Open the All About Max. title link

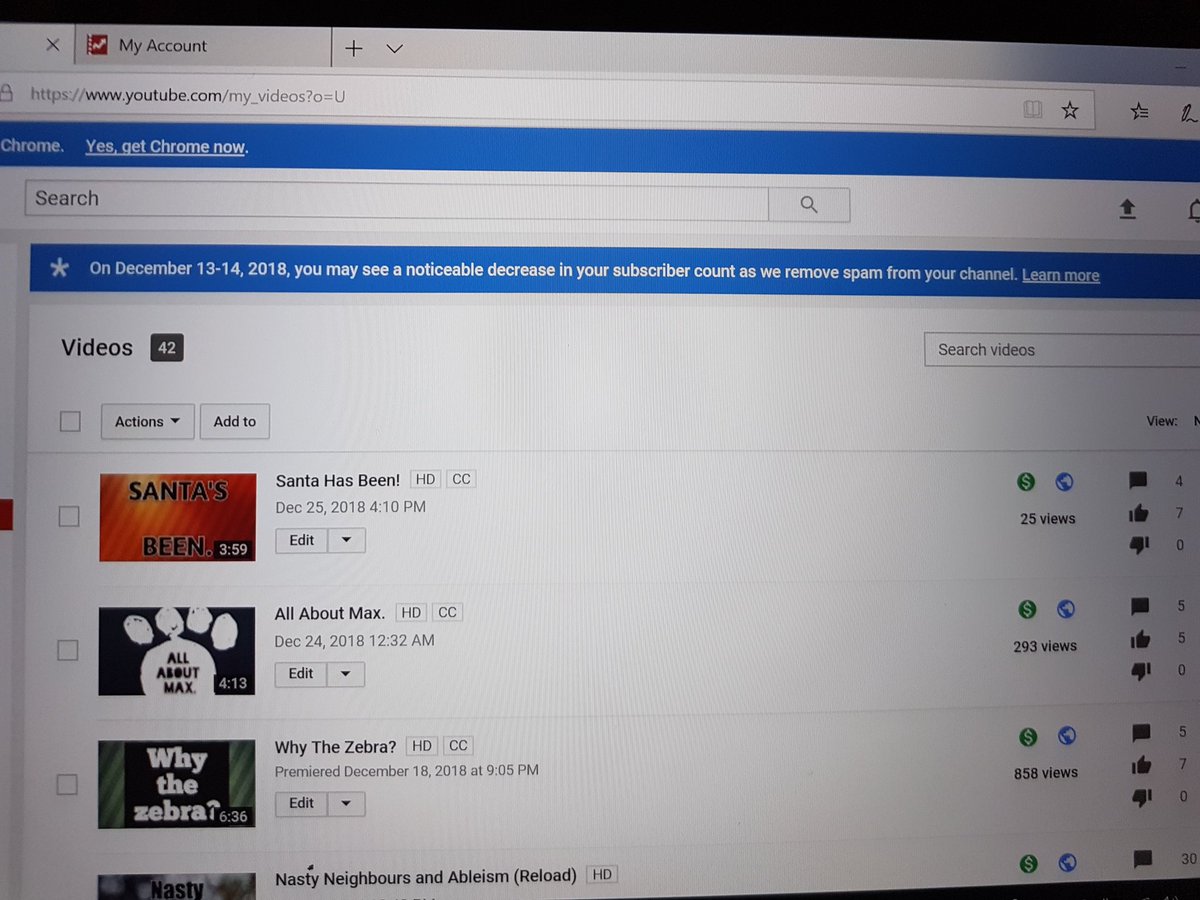pos(330,613)
